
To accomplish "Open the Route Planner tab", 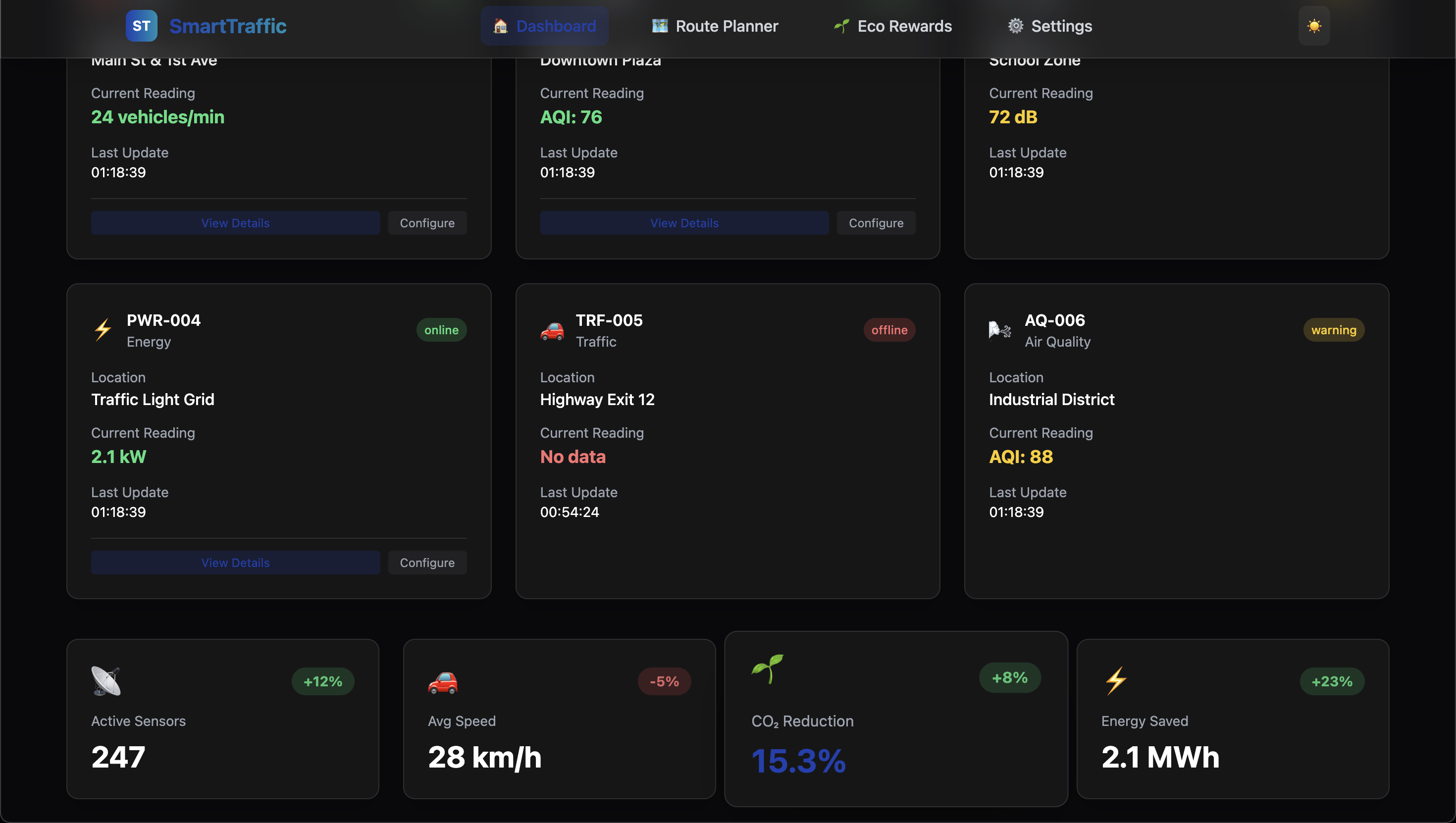I will (x=715, y=26).
